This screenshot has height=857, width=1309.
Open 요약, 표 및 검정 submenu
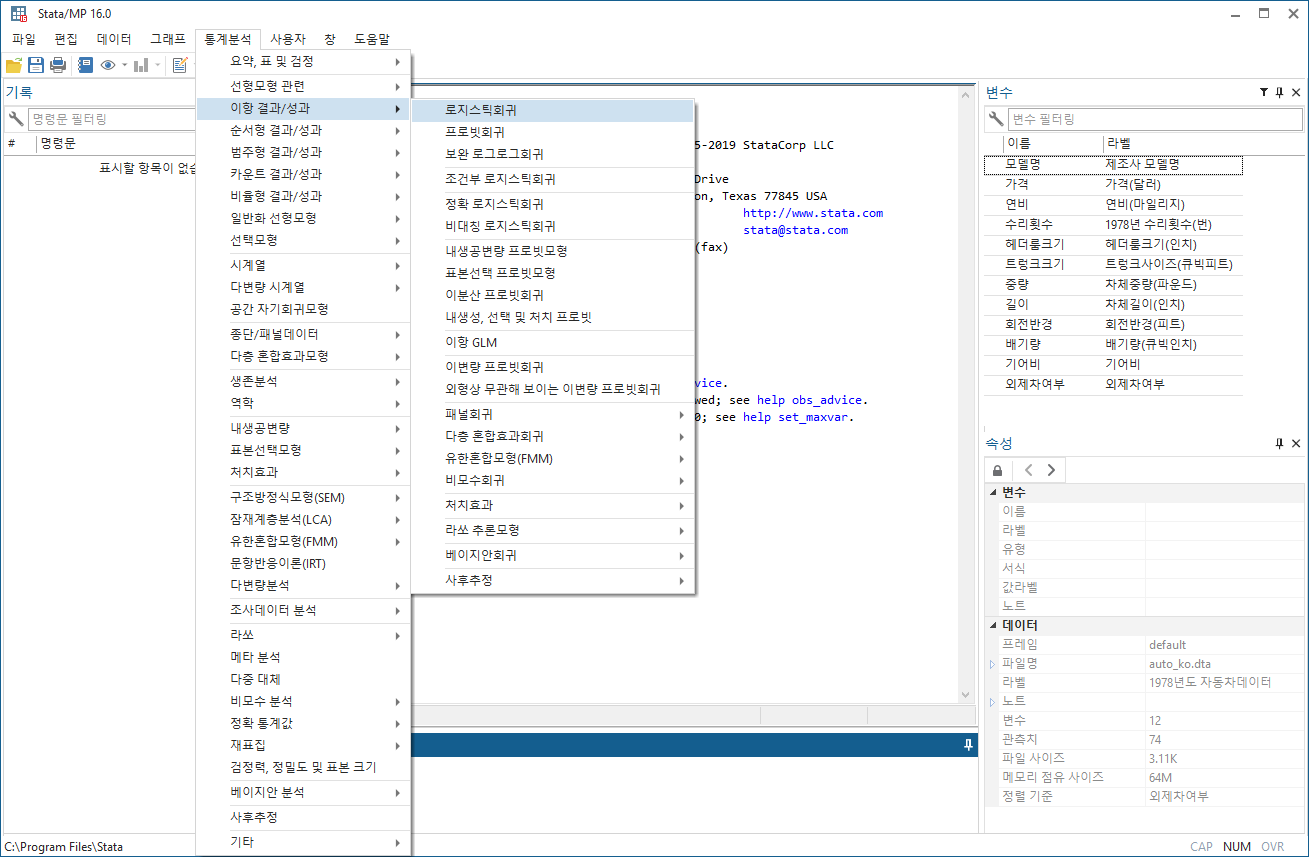303,62
